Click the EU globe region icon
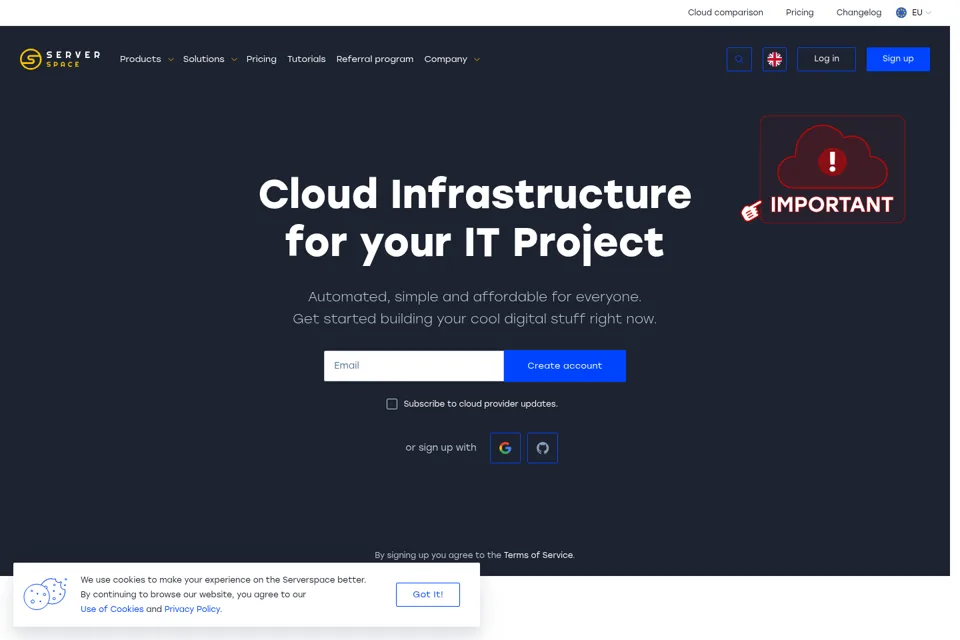This screenshot has height=640, width=960. [x=901, y=12]
